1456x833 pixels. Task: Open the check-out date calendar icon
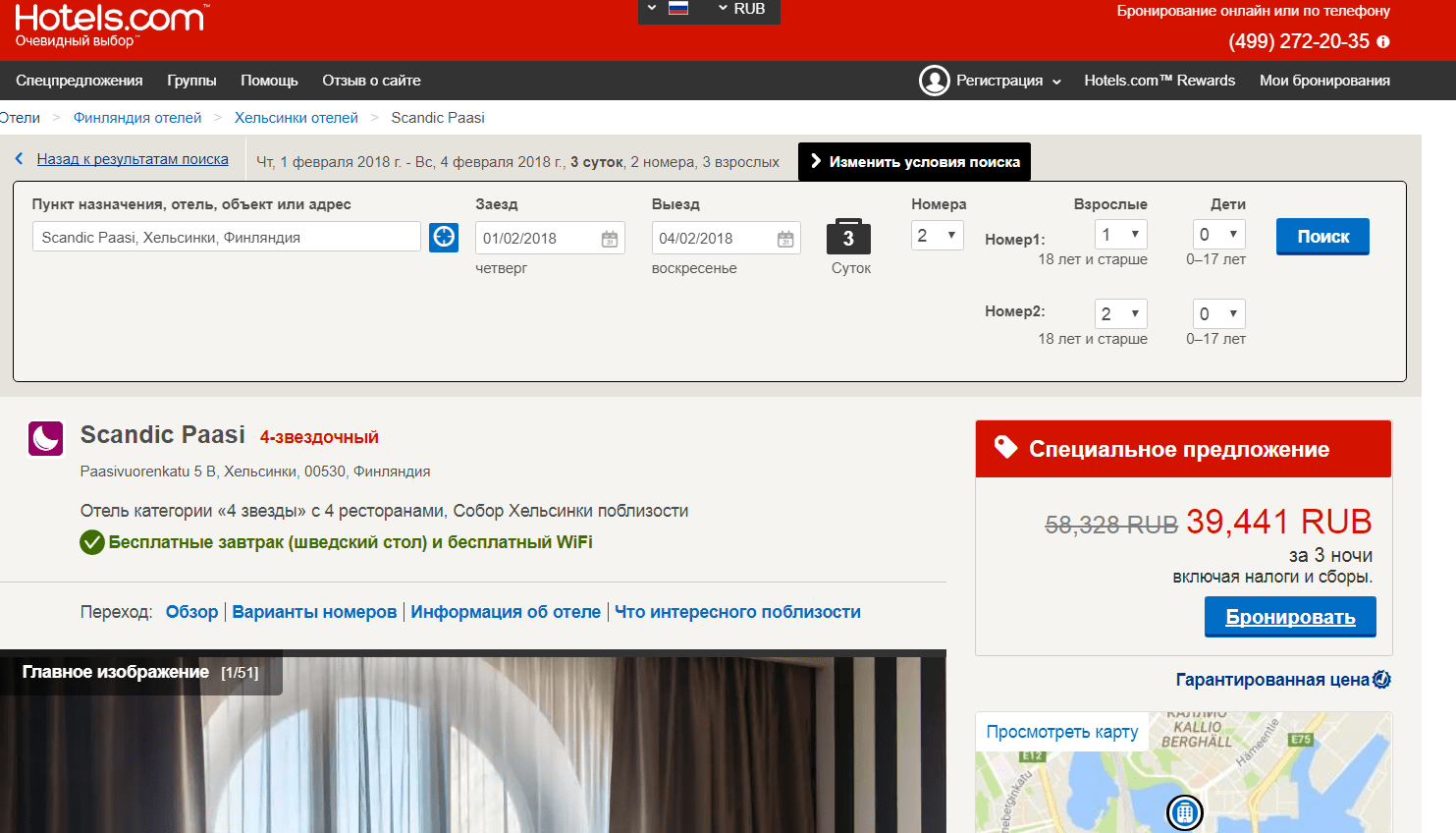785,239
